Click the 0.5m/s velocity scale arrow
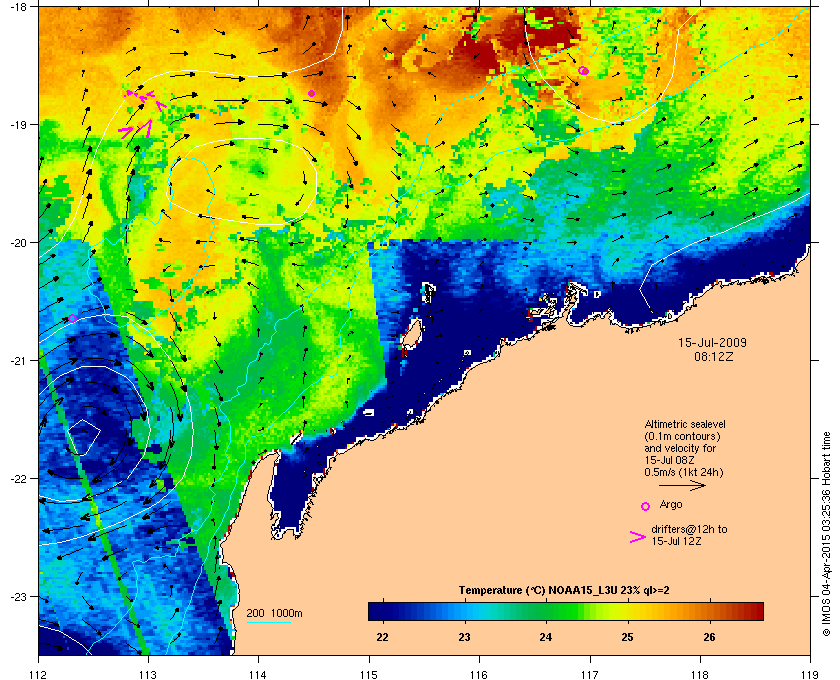840x680 pixels. click(x=682, y=485)
